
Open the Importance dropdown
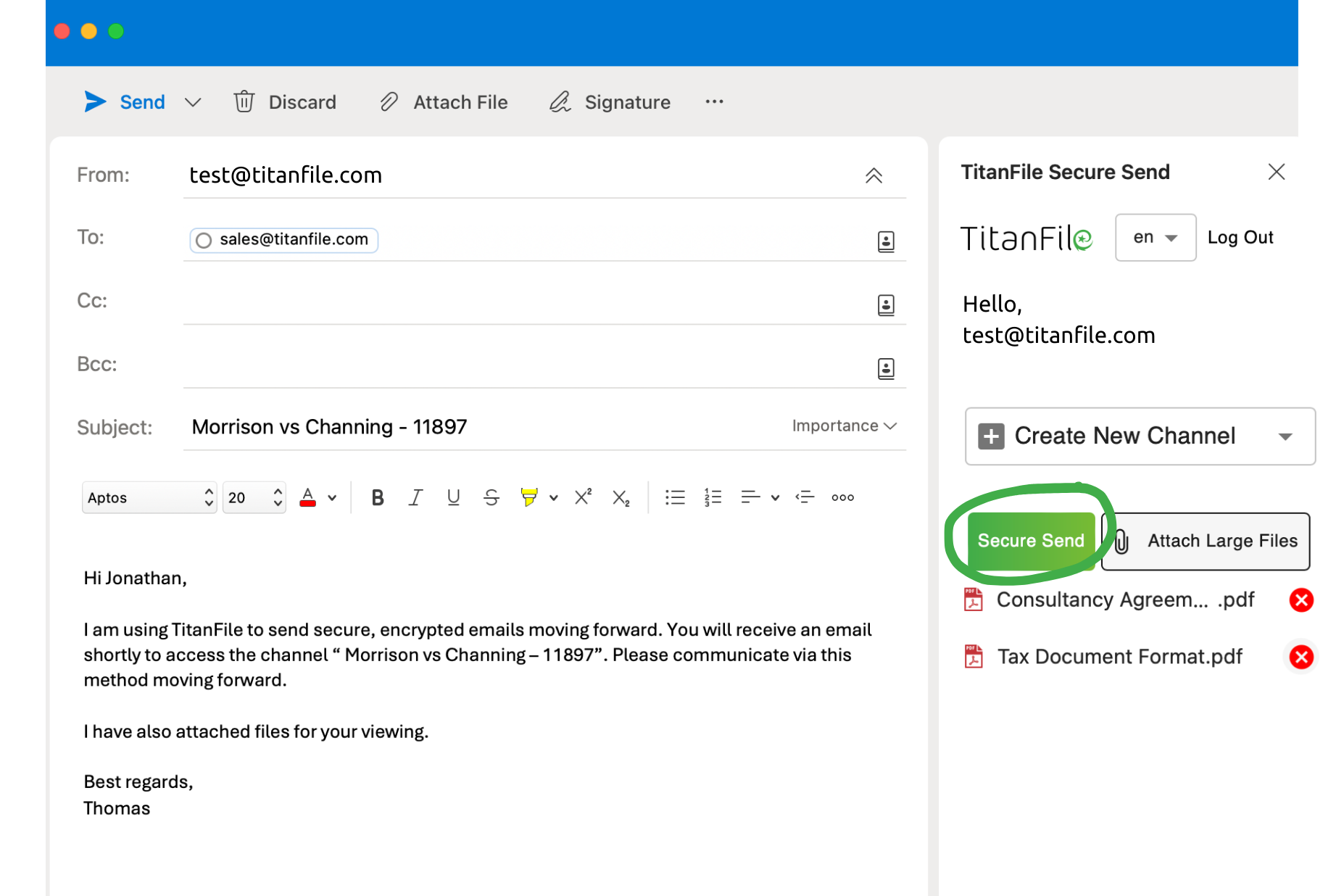click(x=844, y=426)
